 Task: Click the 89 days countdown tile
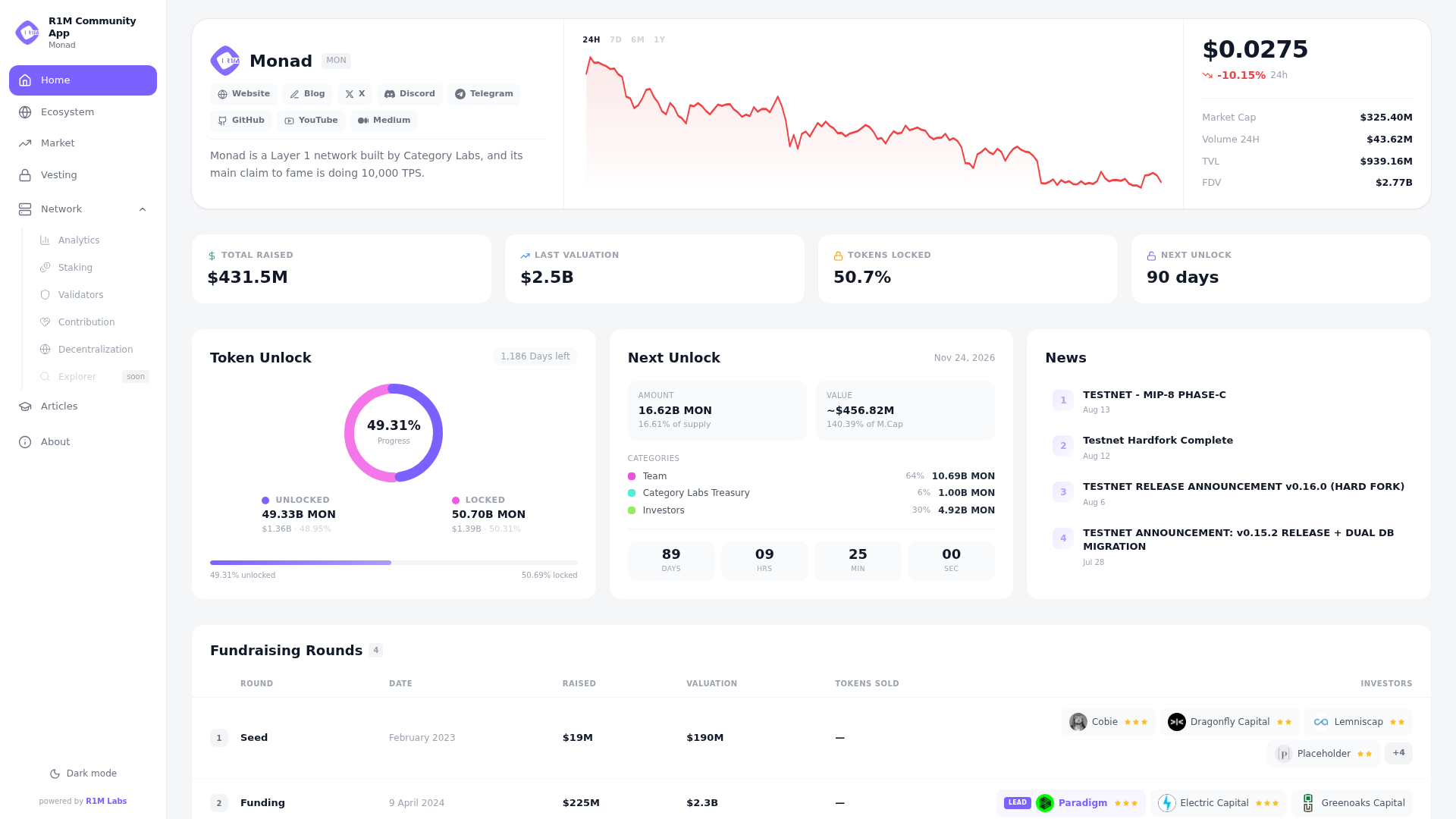coord(671,561)
